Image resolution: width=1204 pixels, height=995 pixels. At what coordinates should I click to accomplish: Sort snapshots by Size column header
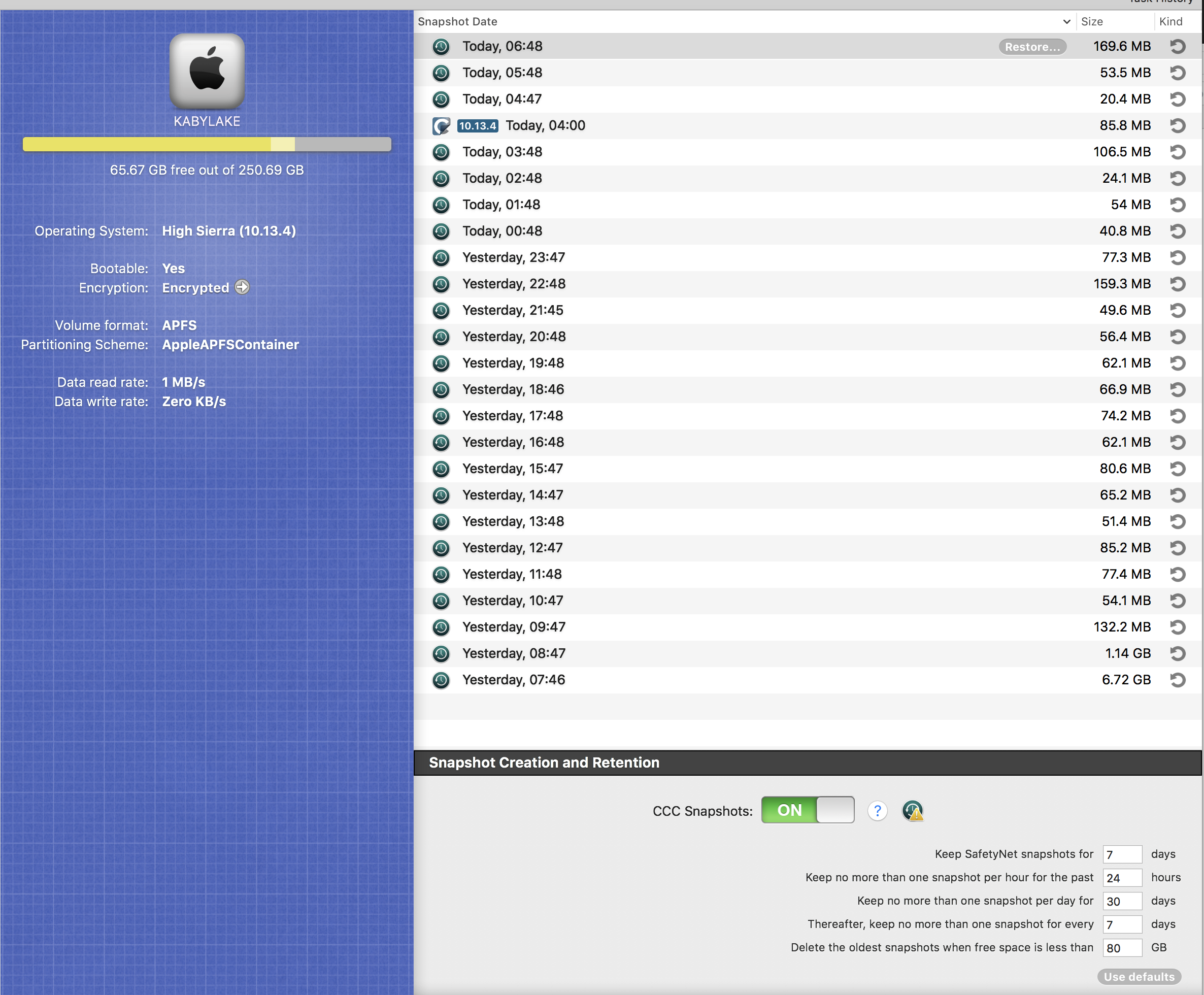[1114, 22]
